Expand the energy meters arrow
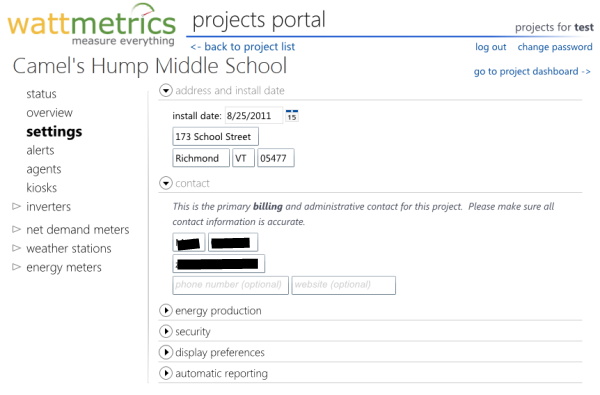The height and width of the screenshot is (395, 600). coord(16,267)
